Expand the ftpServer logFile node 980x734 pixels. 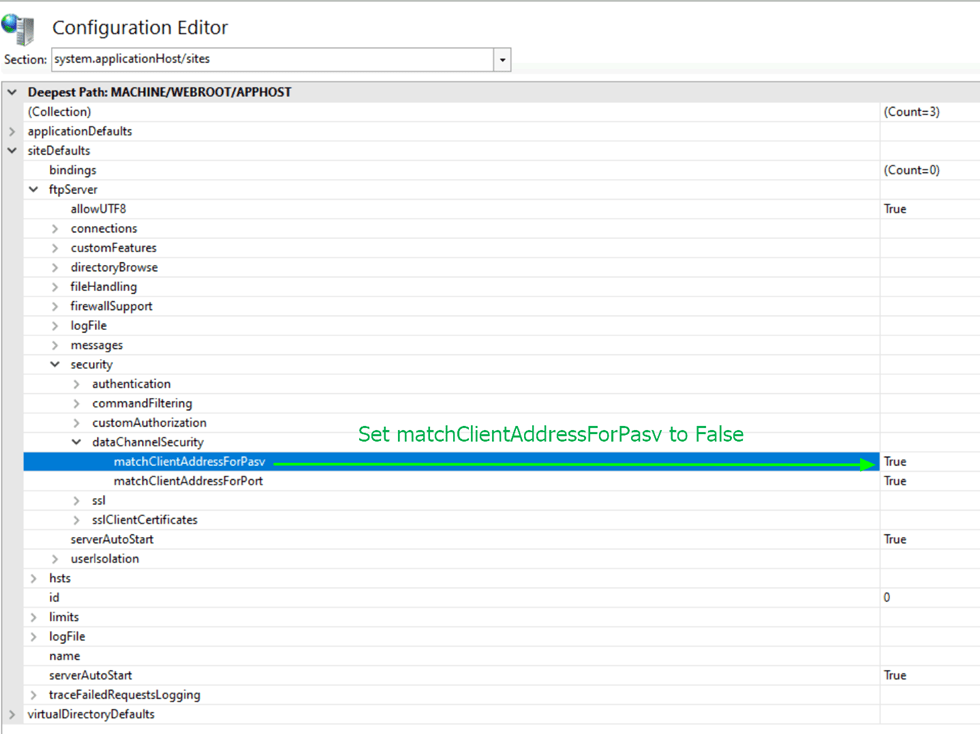pos(55,326)
